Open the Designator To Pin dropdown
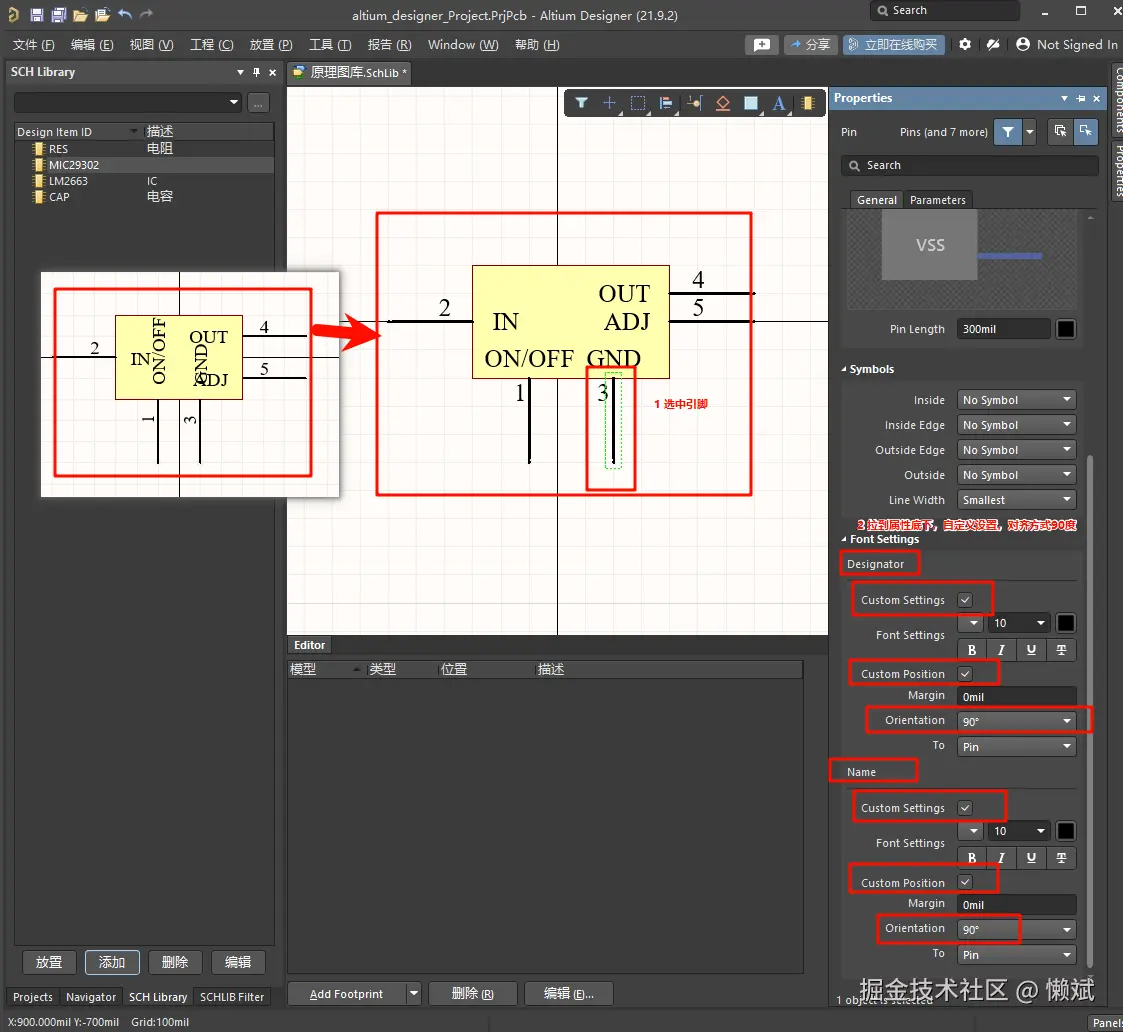The image size is (1123, 1032). coord(1017,747)
